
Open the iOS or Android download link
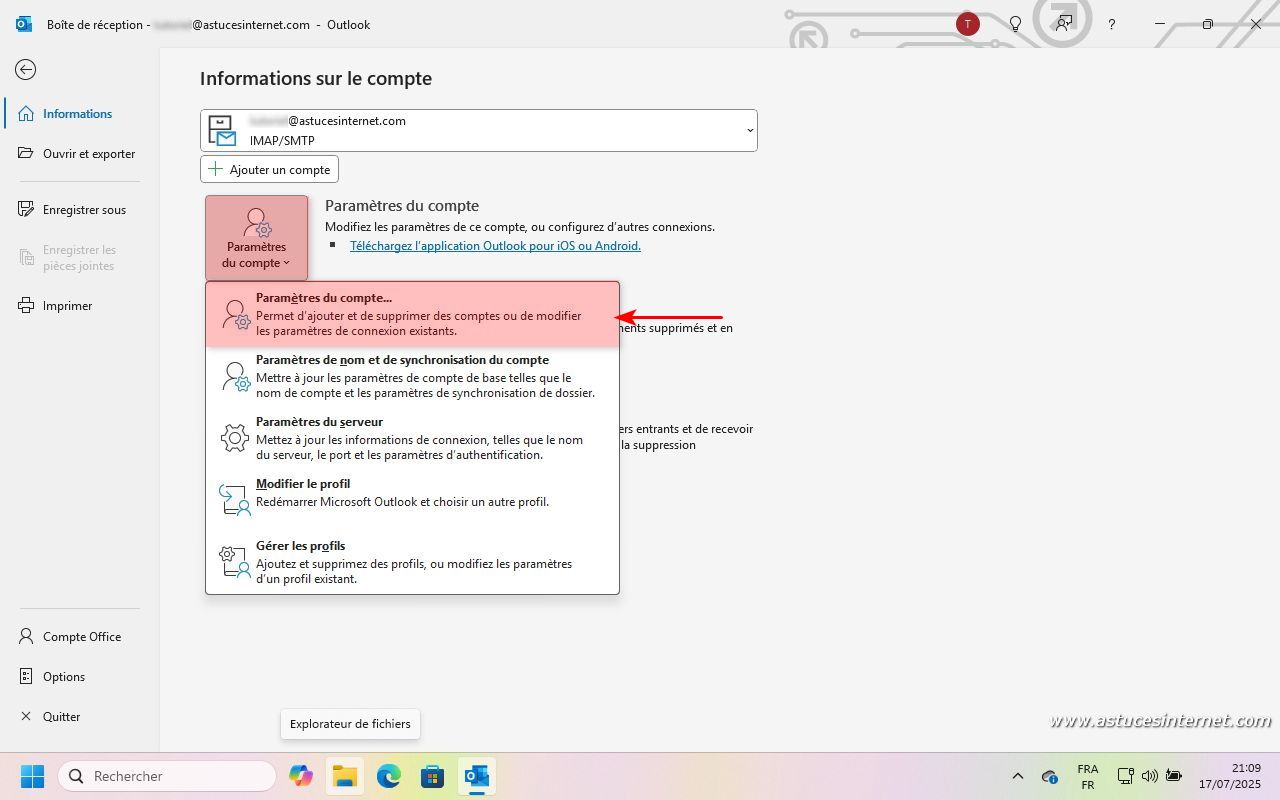click(495, 245)
